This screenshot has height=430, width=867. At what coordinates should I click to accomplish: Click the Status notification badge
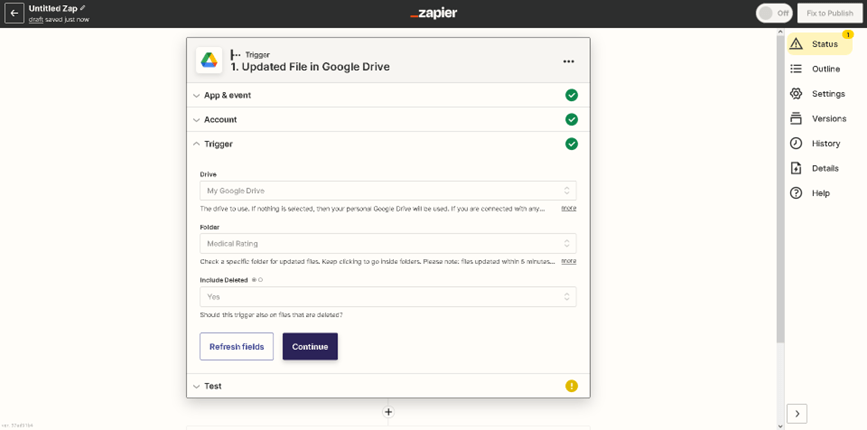pyautogui.click(x=847, y=34)
